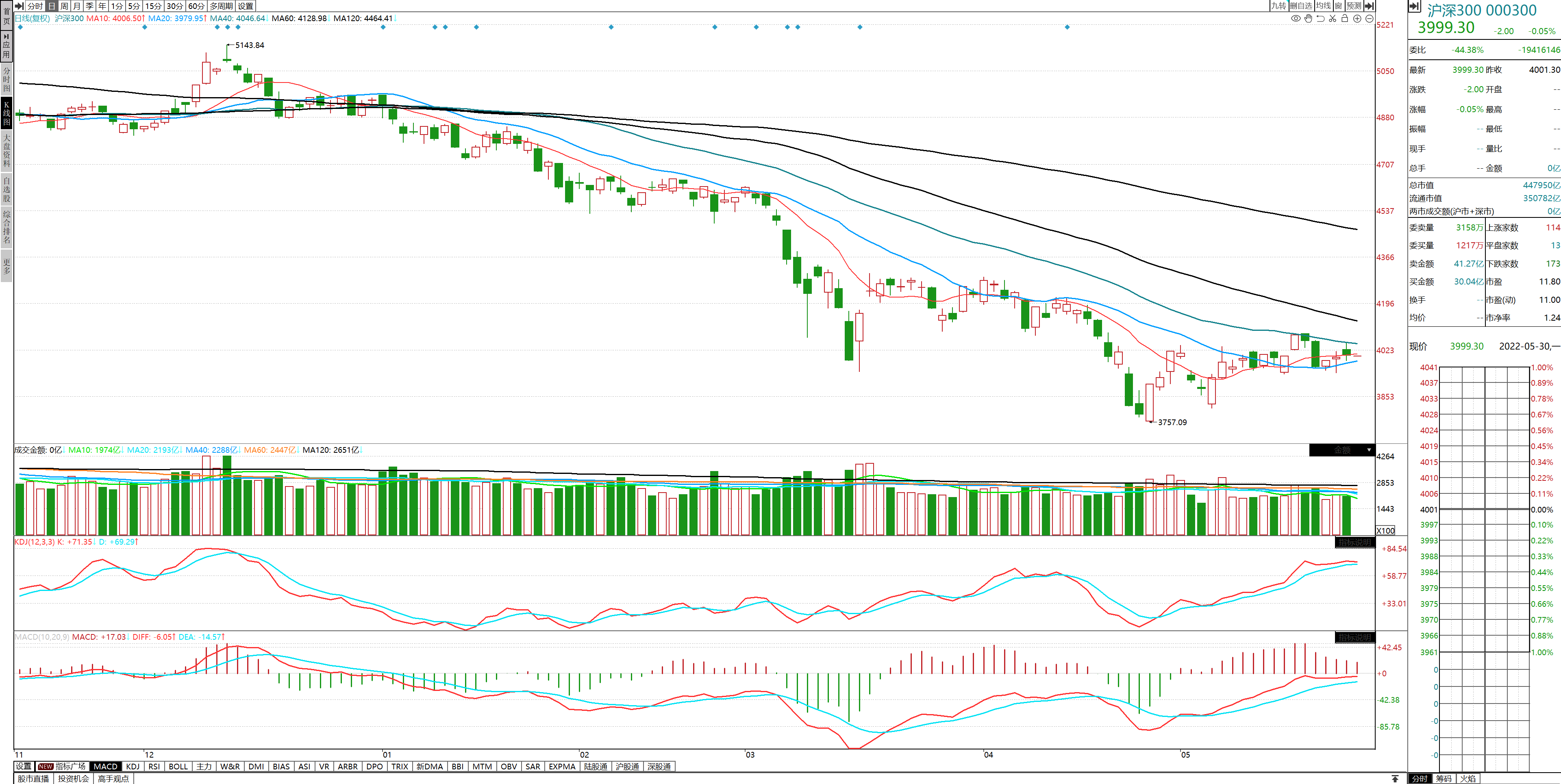The height and width of the screenshot is (784, 1561).
Task: Click the left arrow icon before 分时 tab
Action: 20,6
